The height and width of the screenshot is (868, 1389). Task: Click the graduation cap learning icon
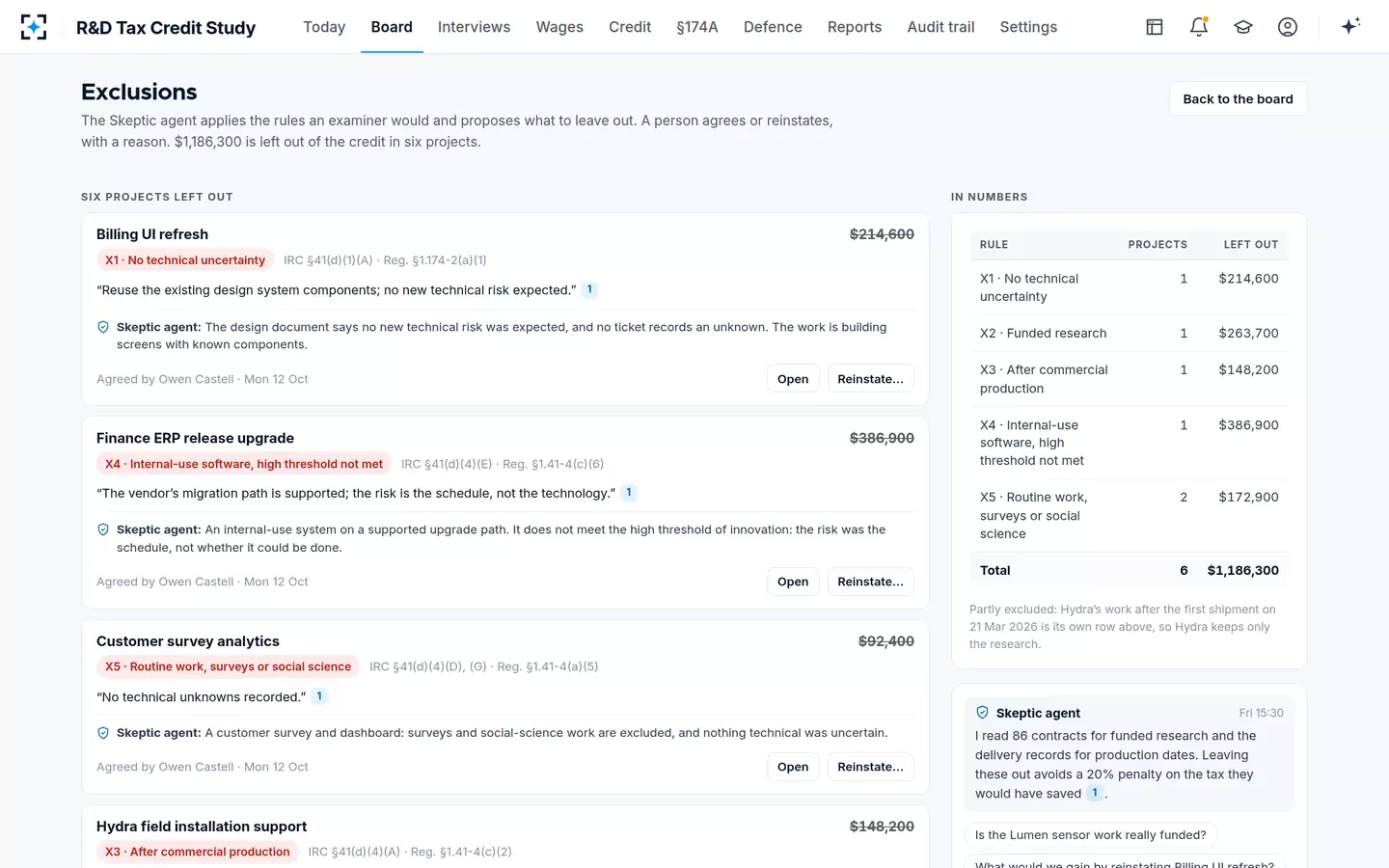1243,27
